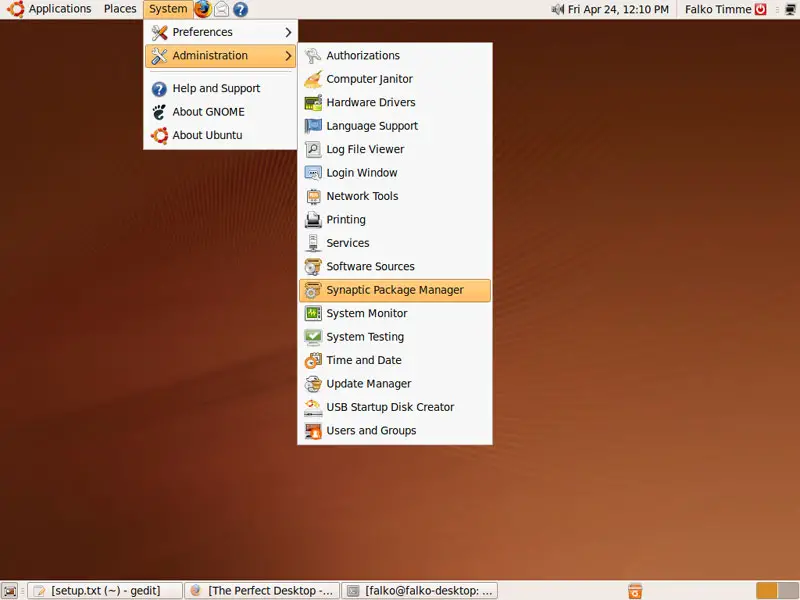The image size is (800, 600).
Task: Click the Log File Viewer magnifier icon
Action: [313, 149]
